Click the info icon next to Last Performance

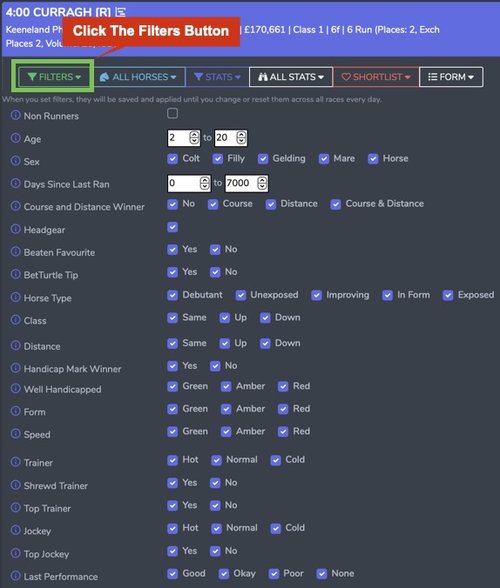[15, 576]
